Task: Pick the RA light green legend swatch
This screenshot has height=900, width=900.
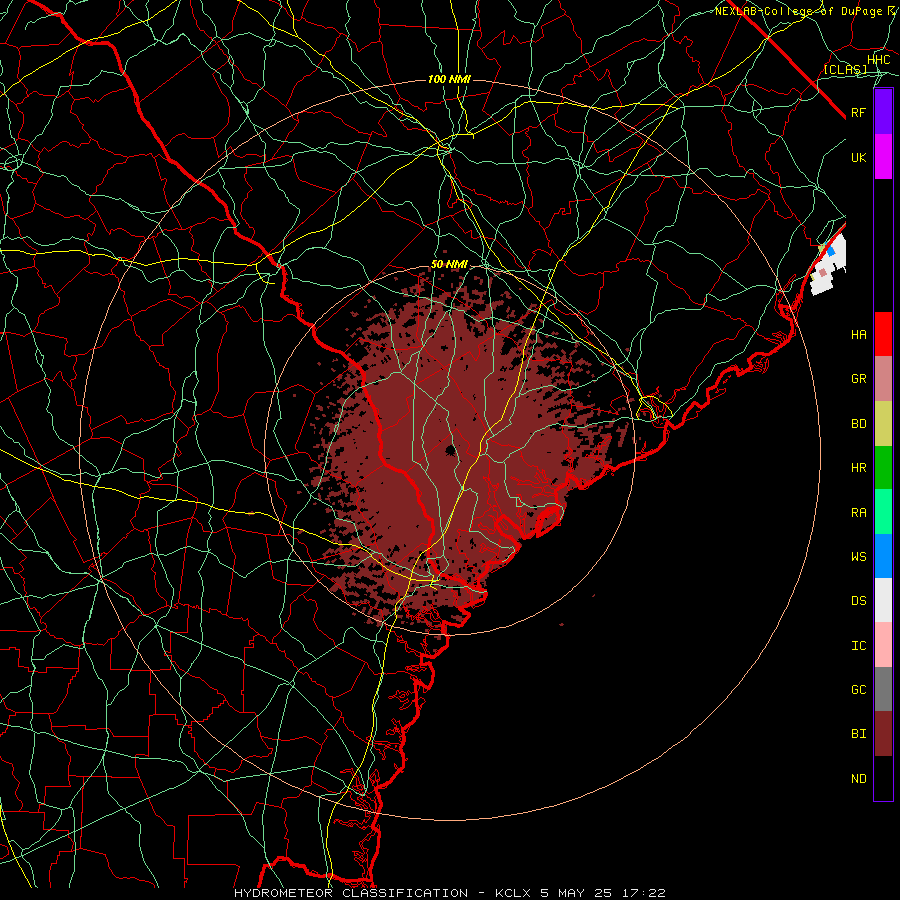Action: (883, 512)
